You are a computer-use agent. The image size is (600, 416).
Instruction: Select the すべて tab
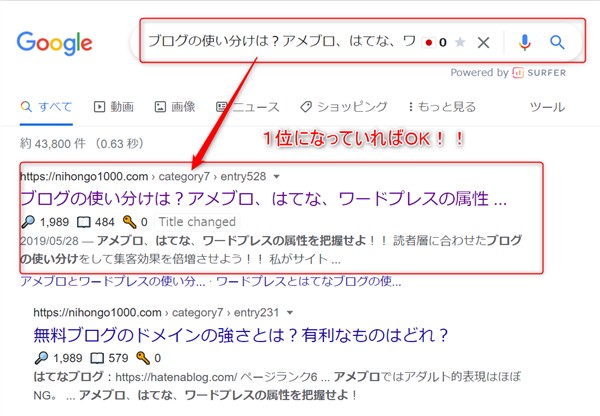[46, 107]
